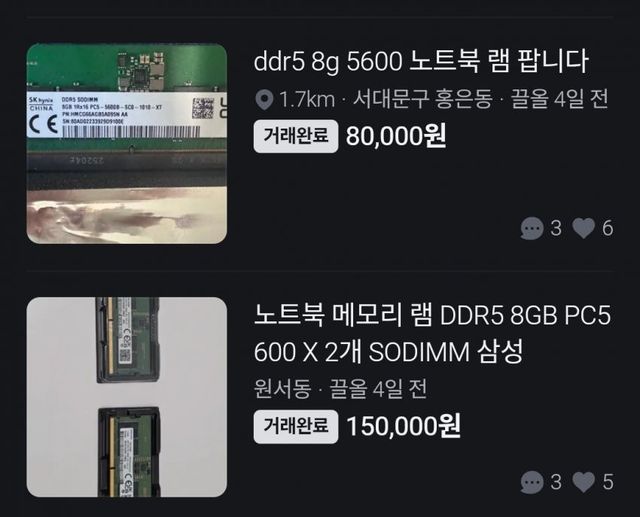This screenshot has height=517, width=640.
Task: Click the '서대문구 홍은동' location text
Action: (422, 99)
